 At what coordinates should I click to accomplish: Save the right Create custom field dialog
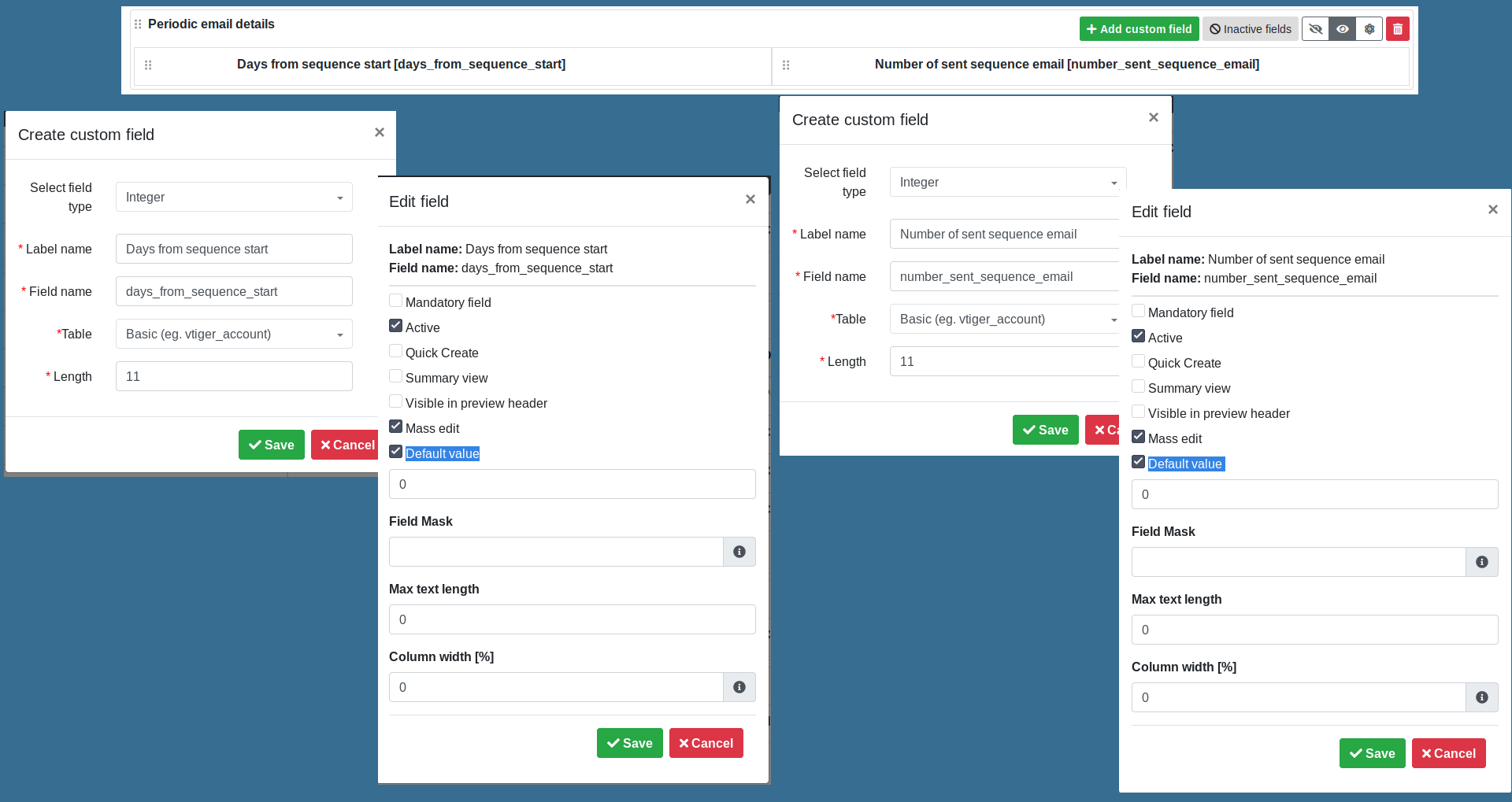coord(1046,430)
